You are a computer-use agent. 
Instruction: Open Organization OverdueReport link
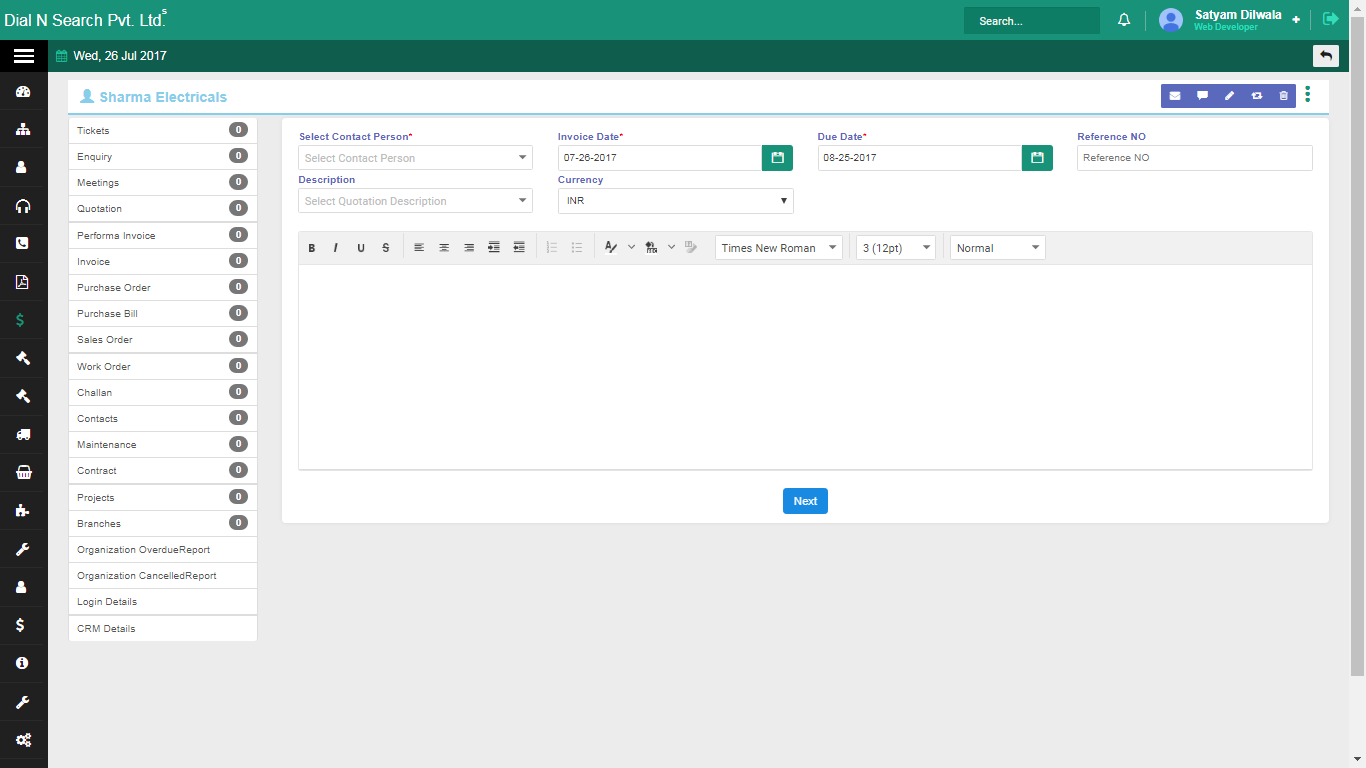[162, 550]
